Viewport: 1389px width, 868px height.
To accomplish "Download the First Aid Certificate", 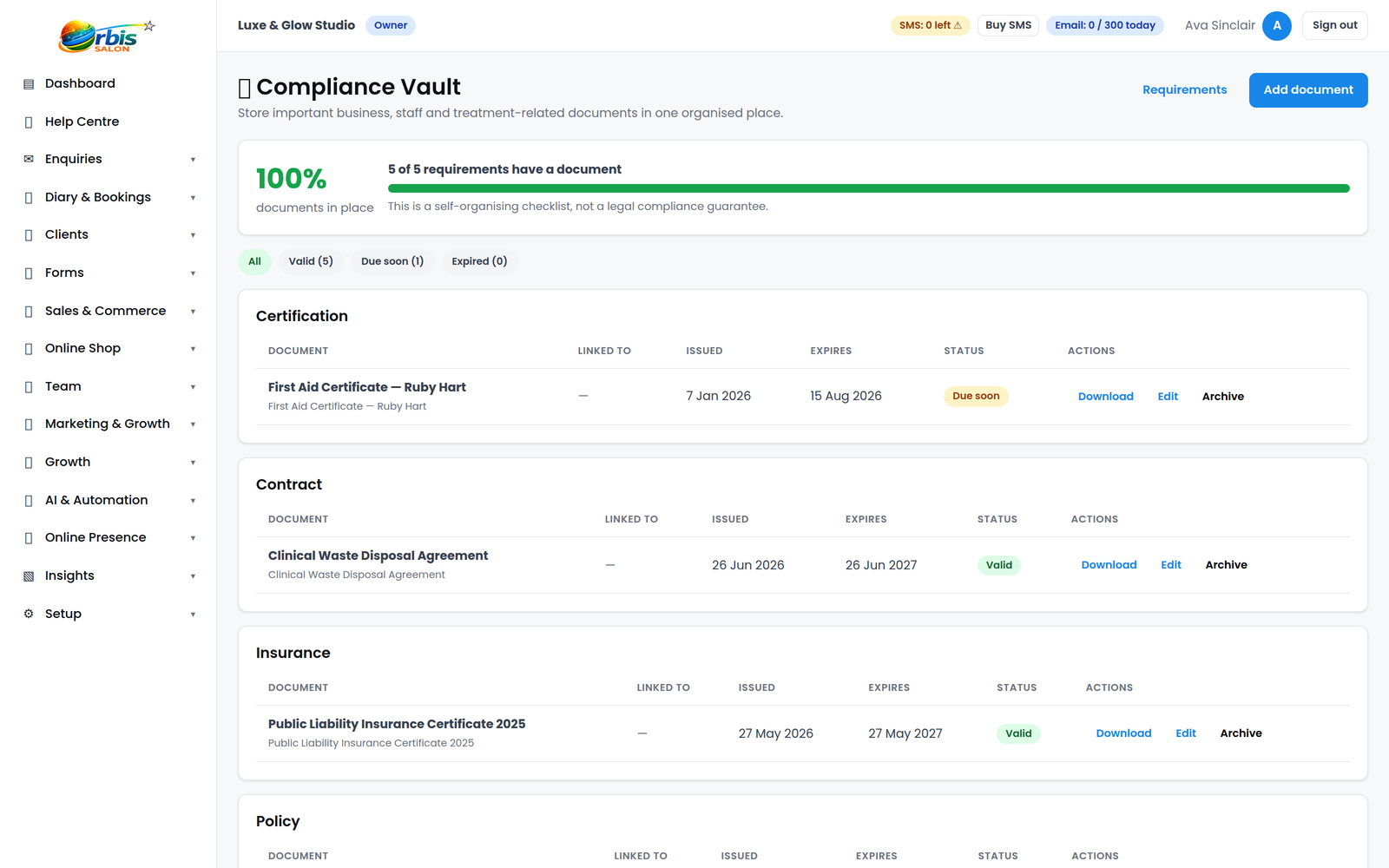I will pos(1105,397).
